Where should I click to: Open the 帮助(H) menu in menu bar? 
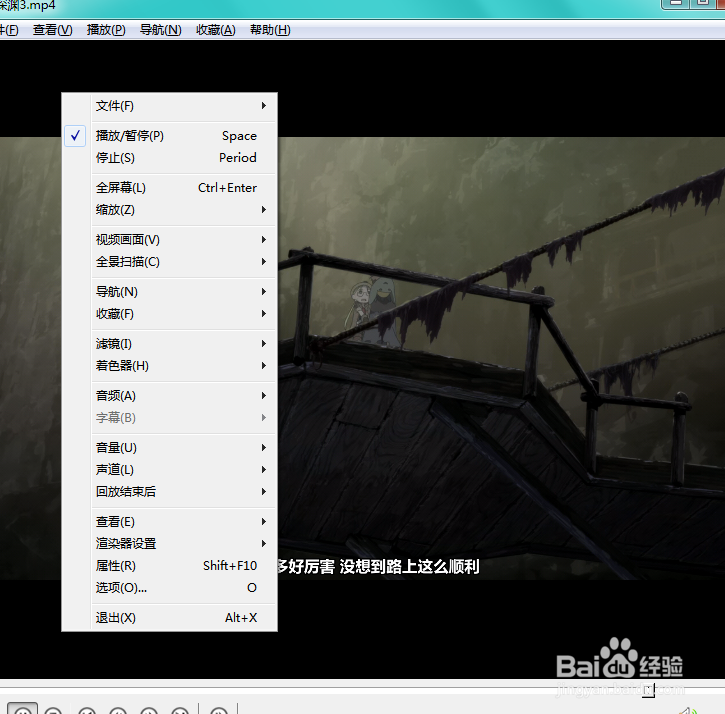(270, 30)
